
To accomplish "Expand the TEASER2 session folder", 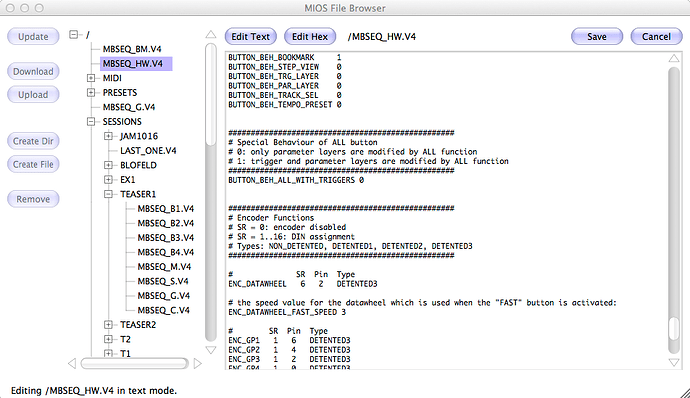I will pyautogui.click(x=108, y=324).
